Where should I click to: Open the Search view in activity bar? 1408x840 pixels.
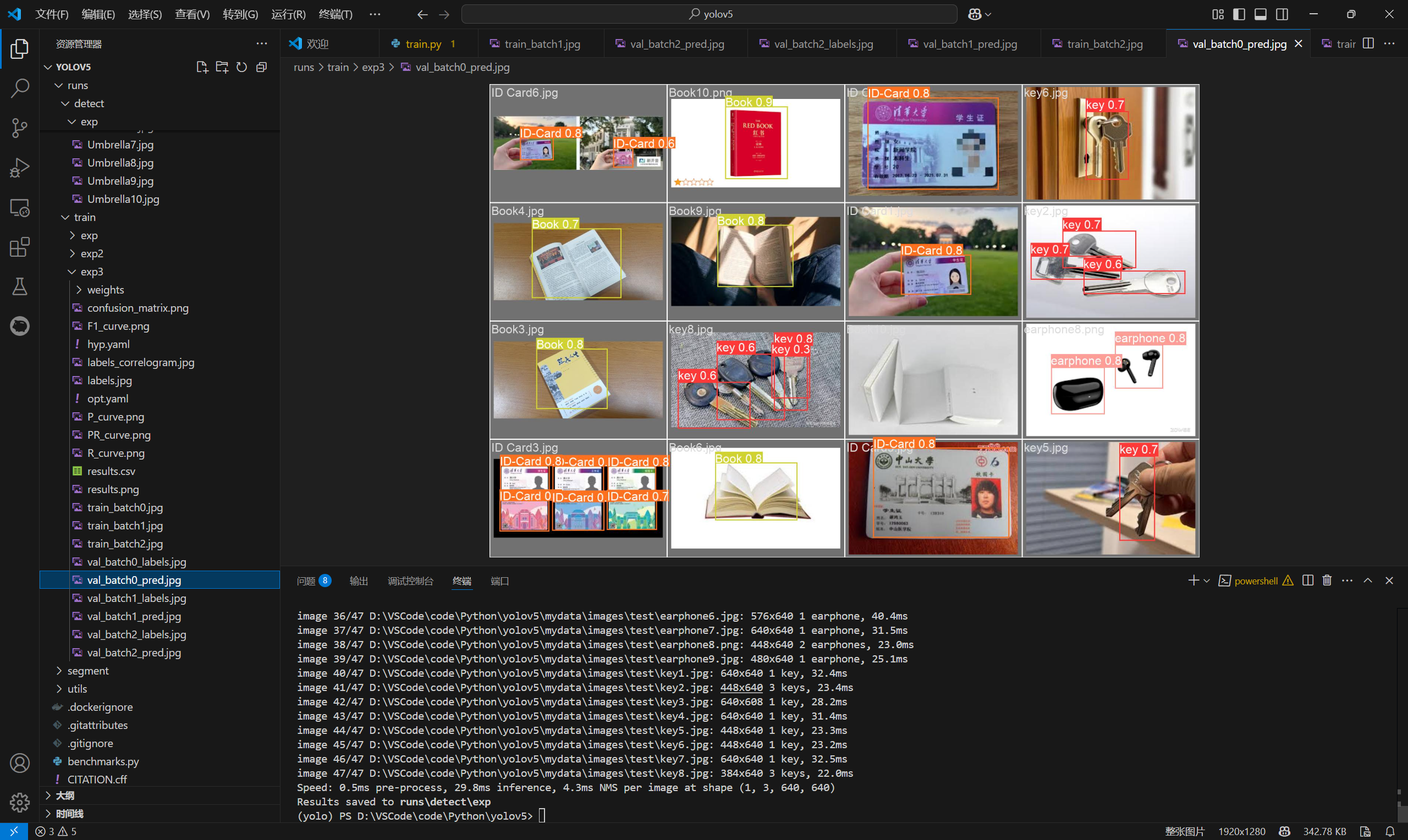(x=20, y=88)
